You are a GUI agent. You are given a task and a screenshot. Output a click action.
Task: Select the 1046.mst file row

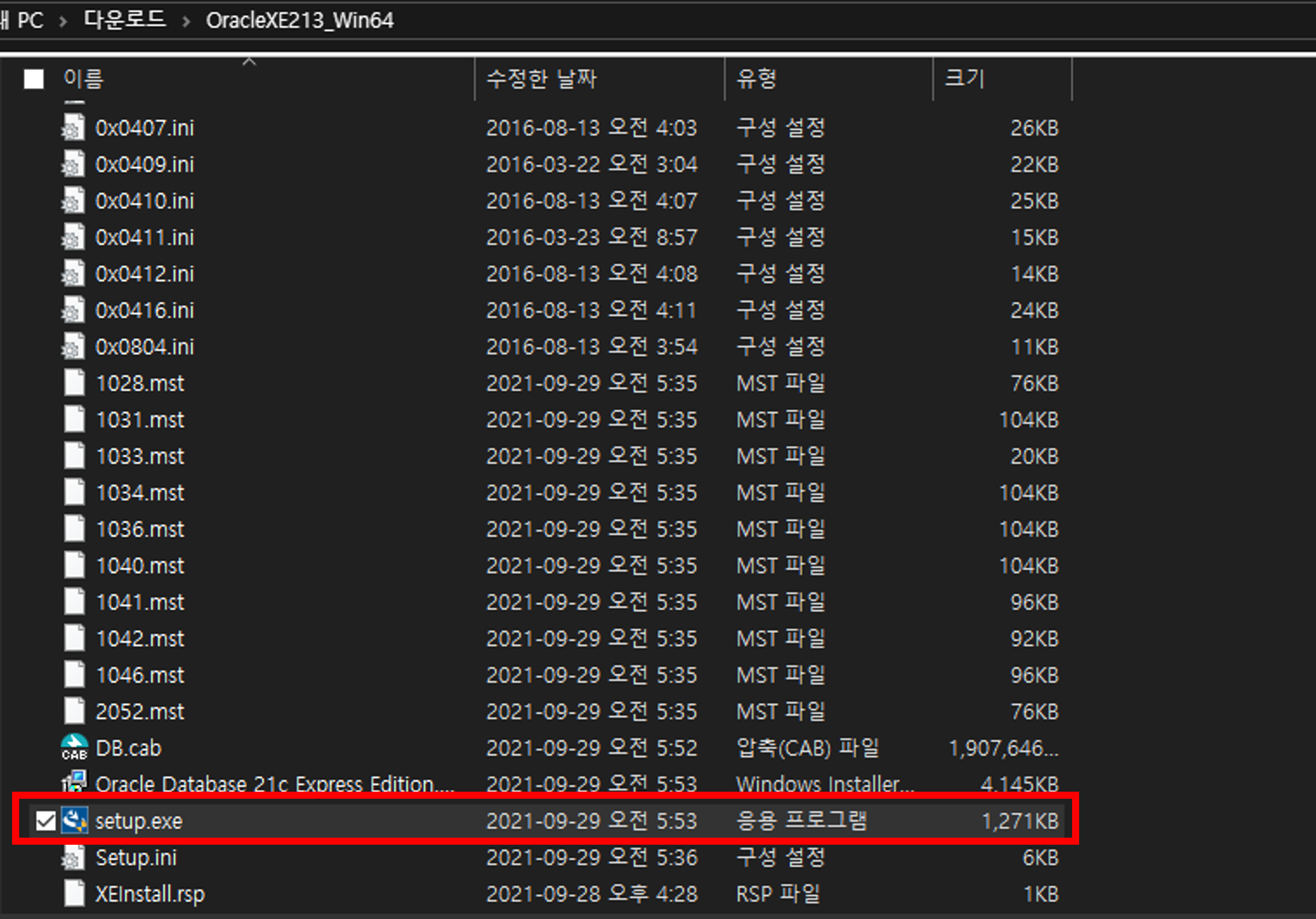[140, 675]
